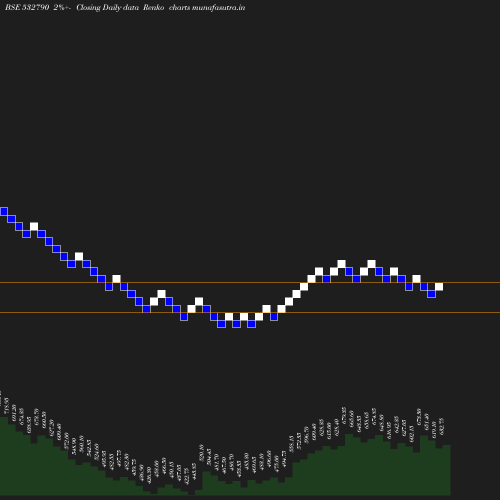Click the "munafasutra.in" text in the title
This screenshot has width=500, height=500.
coord(219,7)
